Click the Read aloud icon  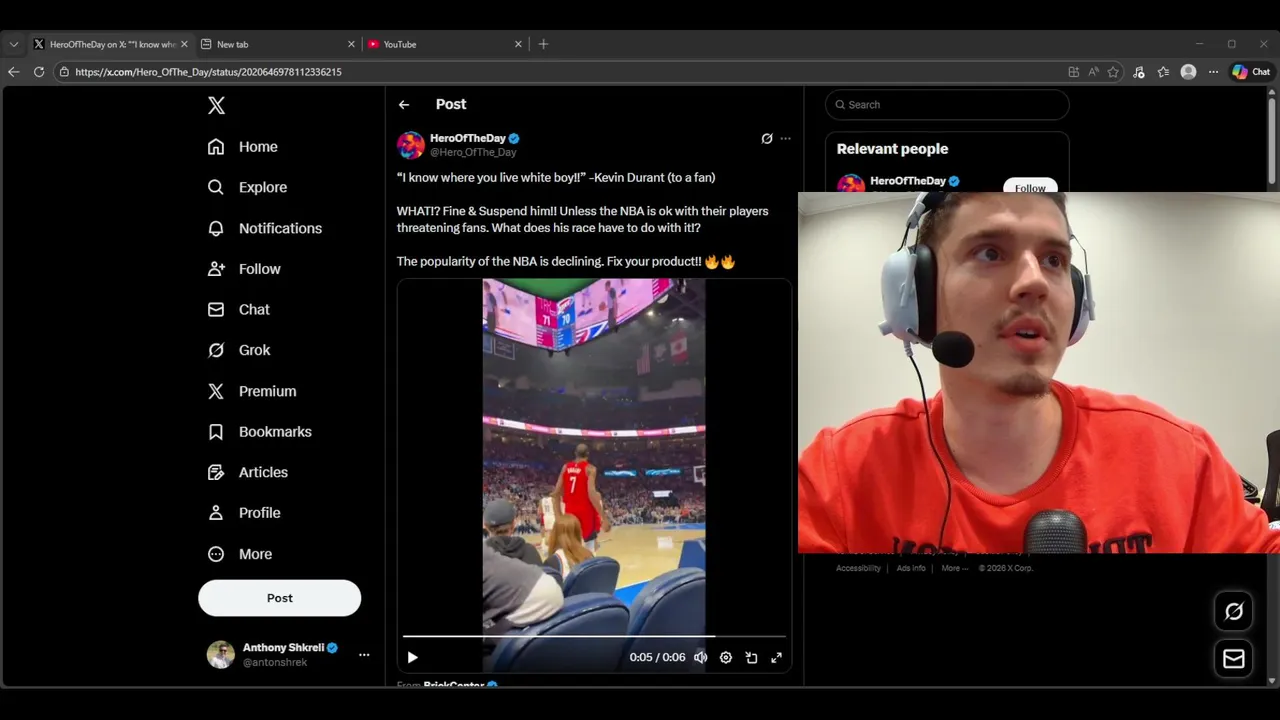1093,72
